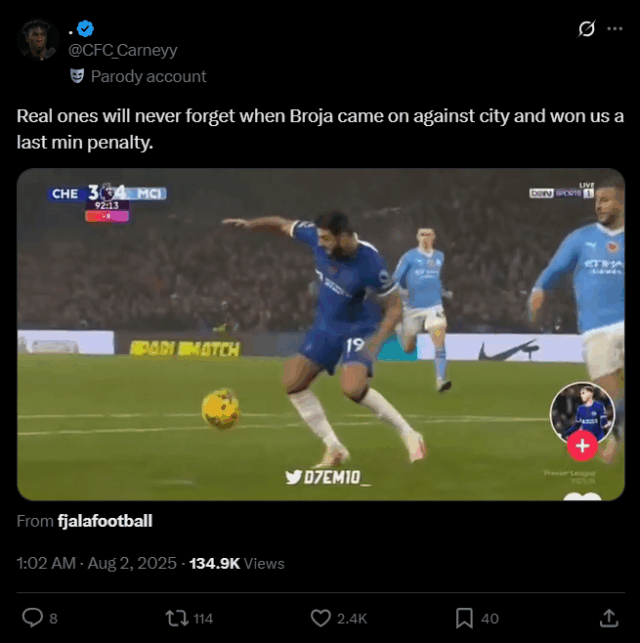Screen dimensions: 640x643
Task: Open the @CFC_Carneyy handle link
Action: pos(123,50)
